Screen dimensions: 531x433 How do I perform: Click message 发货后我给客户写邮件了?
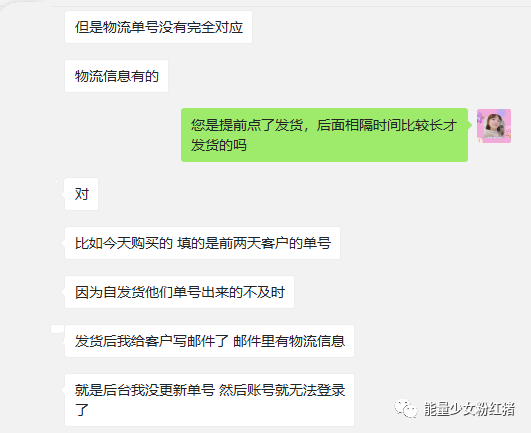pyautogui.click(x=209, y=341)
